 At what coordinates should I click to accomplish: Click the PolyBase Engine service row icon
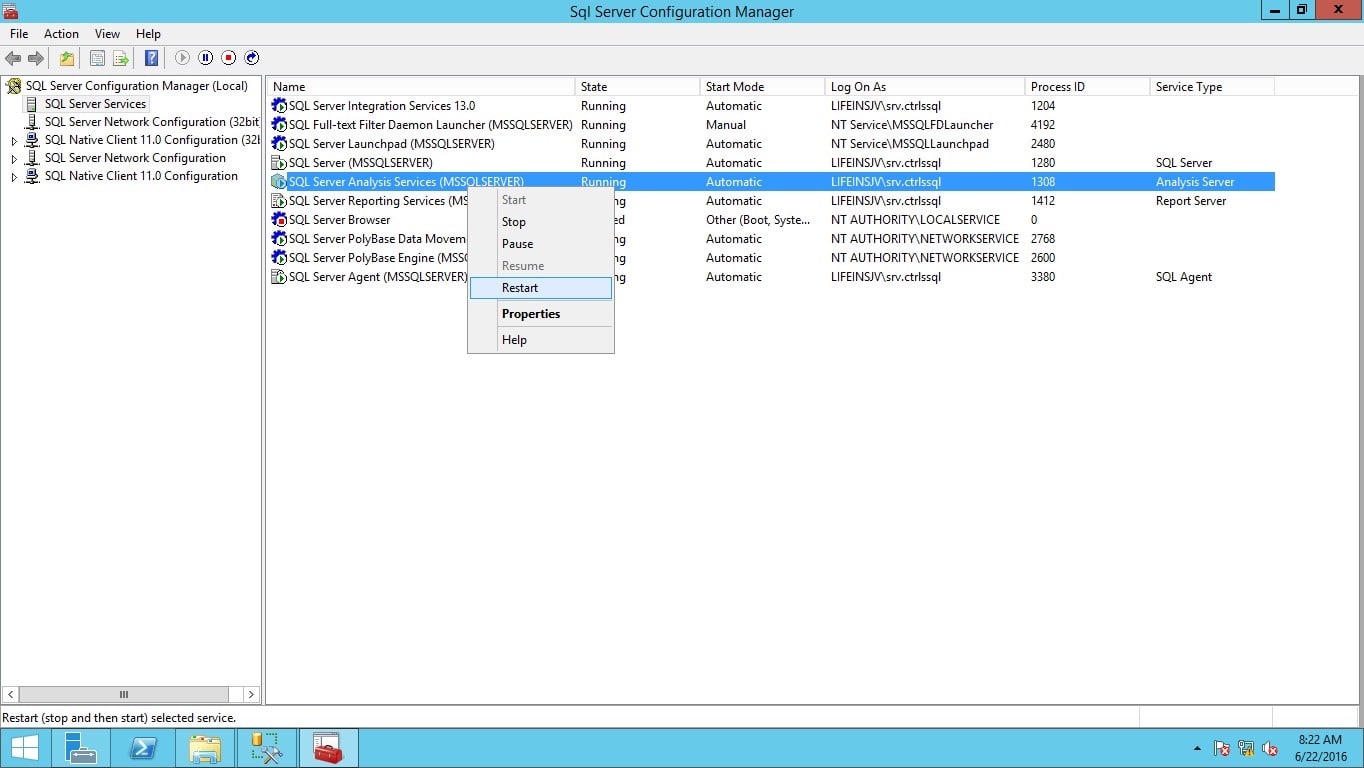pos(279,258)
